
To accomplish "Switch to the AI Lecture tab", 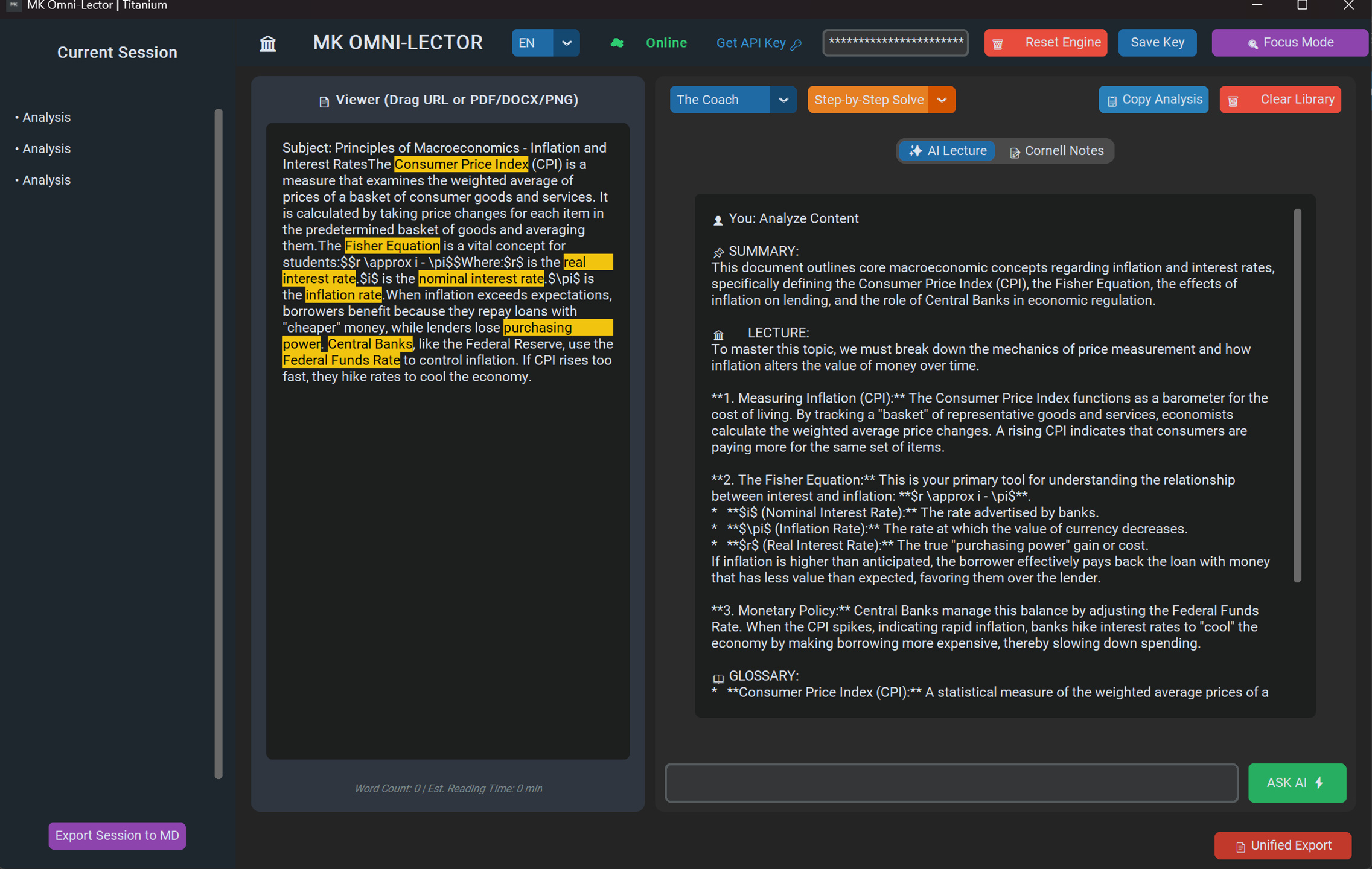I will 948,151.
